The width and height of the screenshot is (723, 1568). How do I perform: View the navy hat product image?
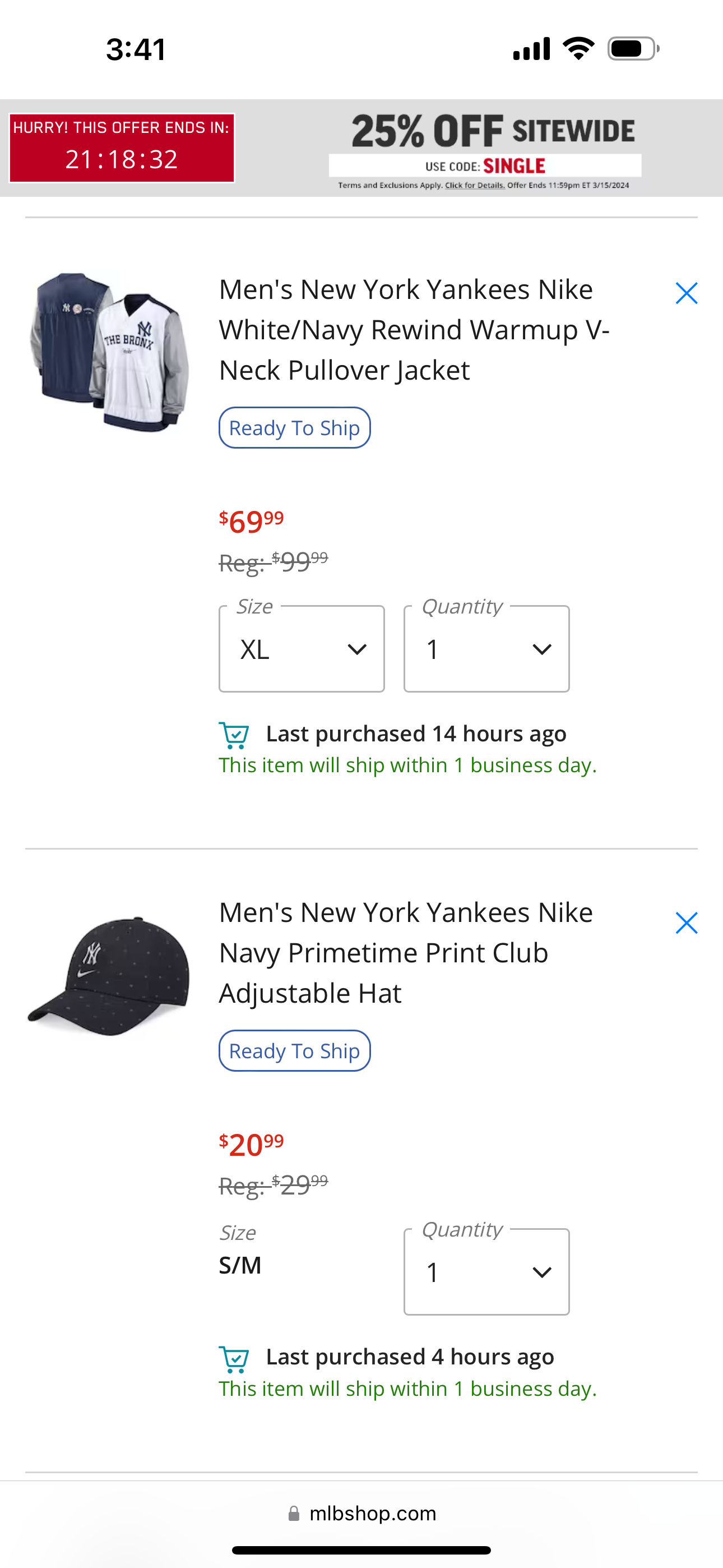(109, 976)
